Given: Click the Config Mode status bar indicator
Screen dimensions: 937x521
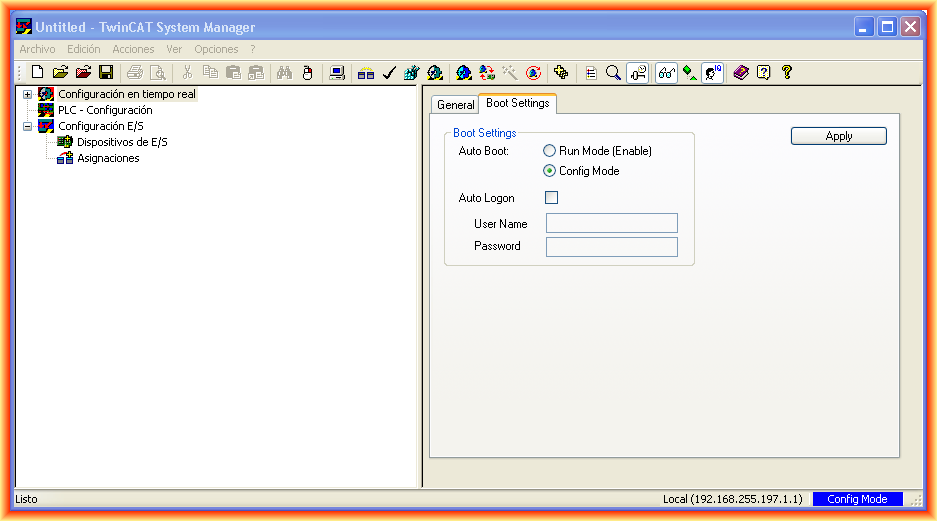Looking at the screenshot, I should [x=857, y=499].
